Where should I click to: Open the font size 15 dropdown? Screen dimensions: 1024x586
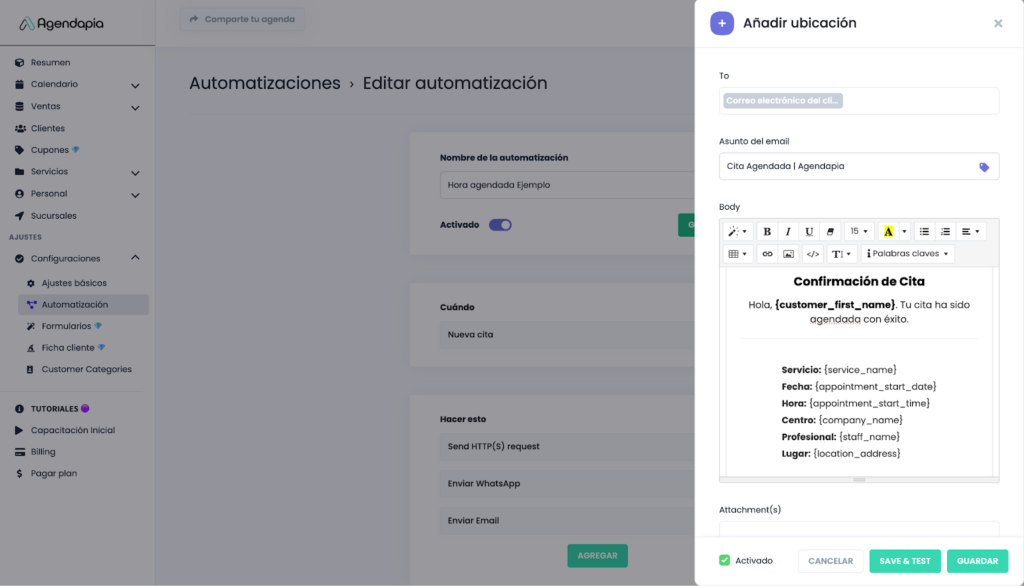point(859,232)
